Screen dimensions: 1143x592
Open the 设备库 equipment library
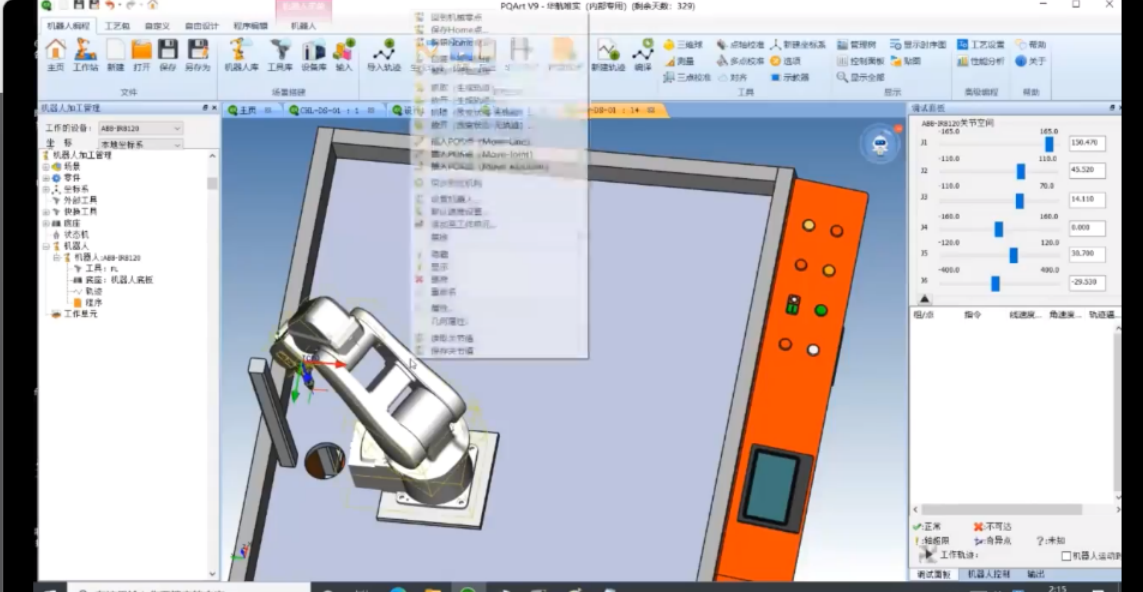click(x=314, y=54)
